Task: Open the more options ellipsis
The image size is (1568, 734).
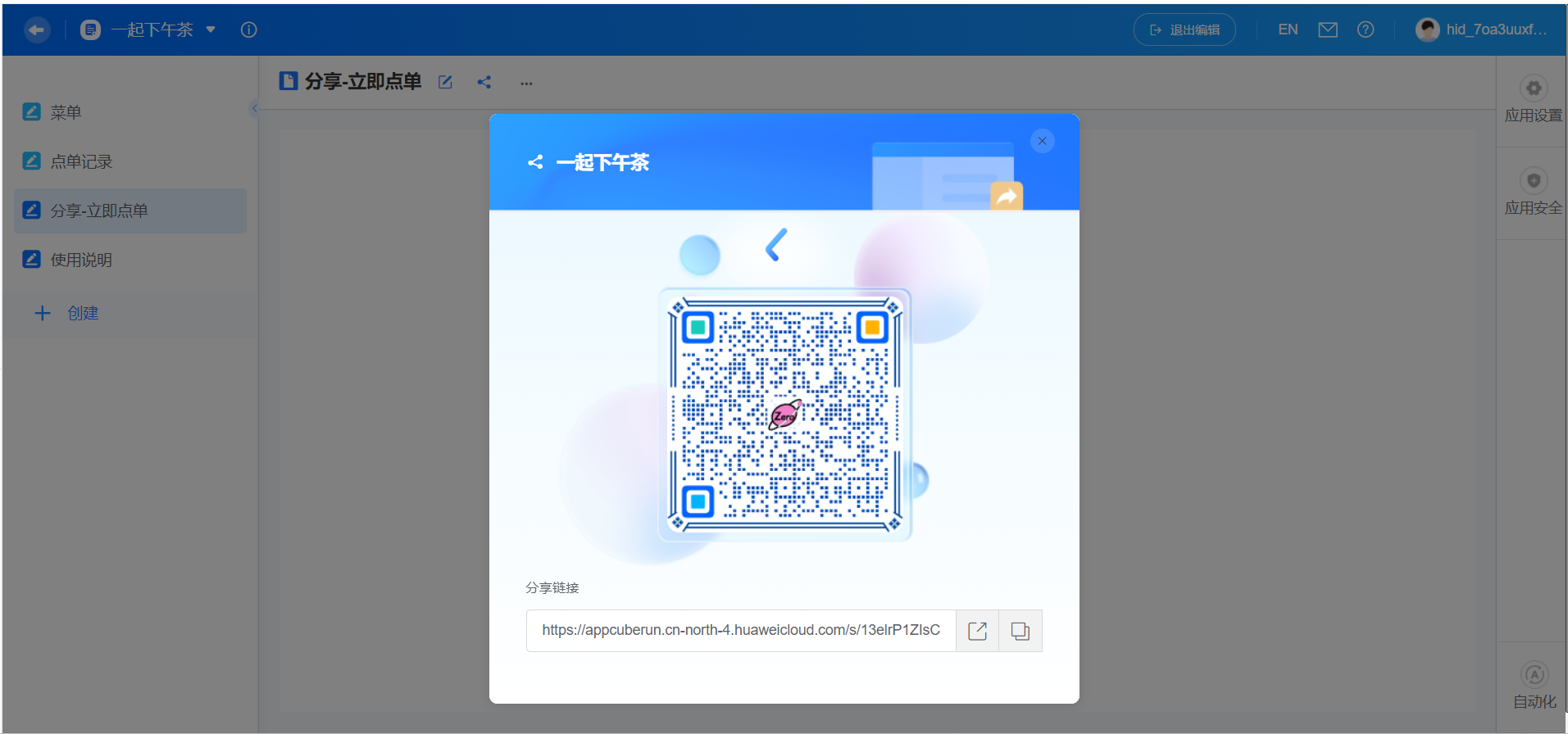Action: 526,83
